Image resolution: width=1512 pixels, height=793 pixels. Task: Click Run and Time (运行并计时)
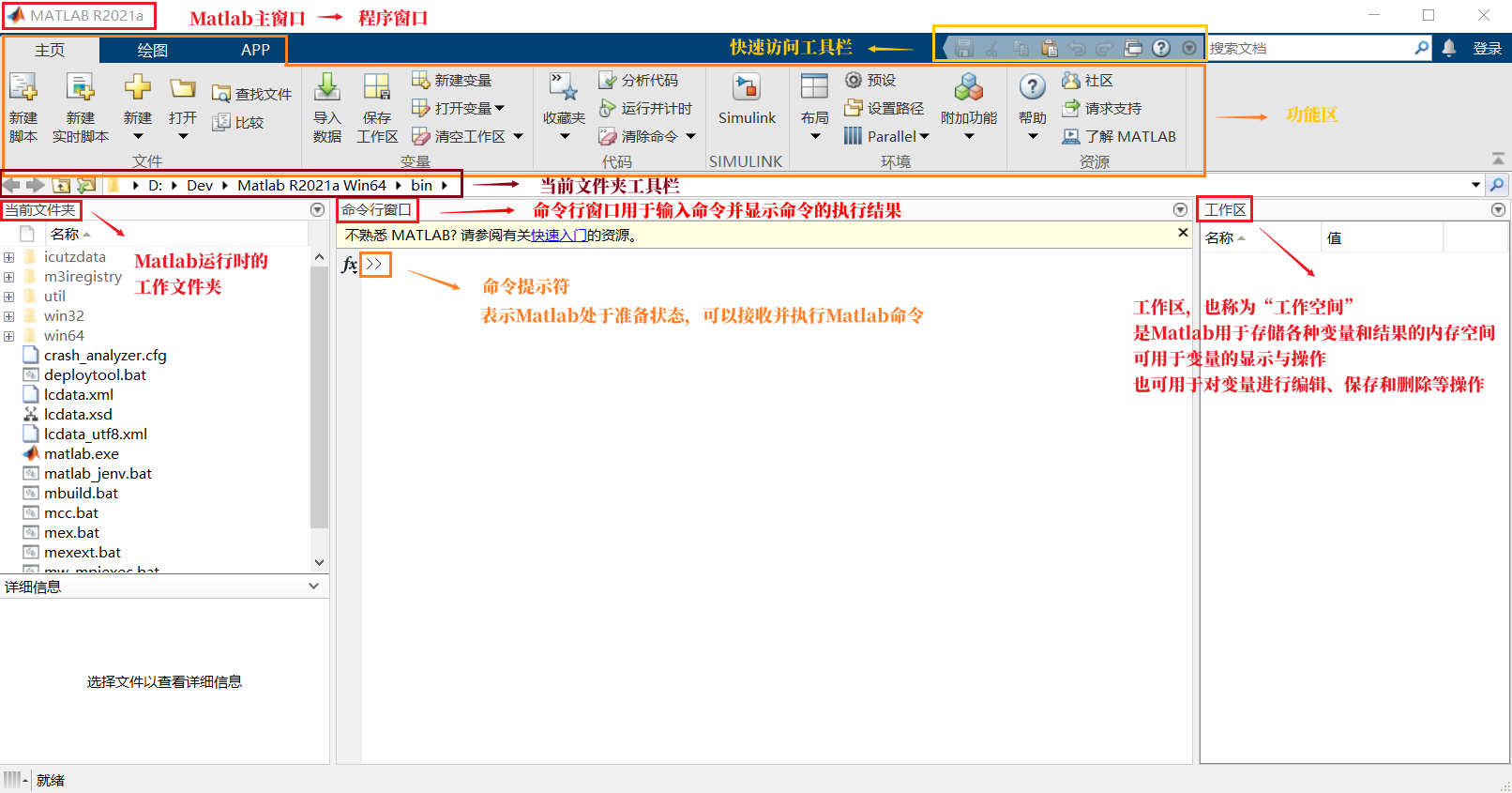click(645, 109)
